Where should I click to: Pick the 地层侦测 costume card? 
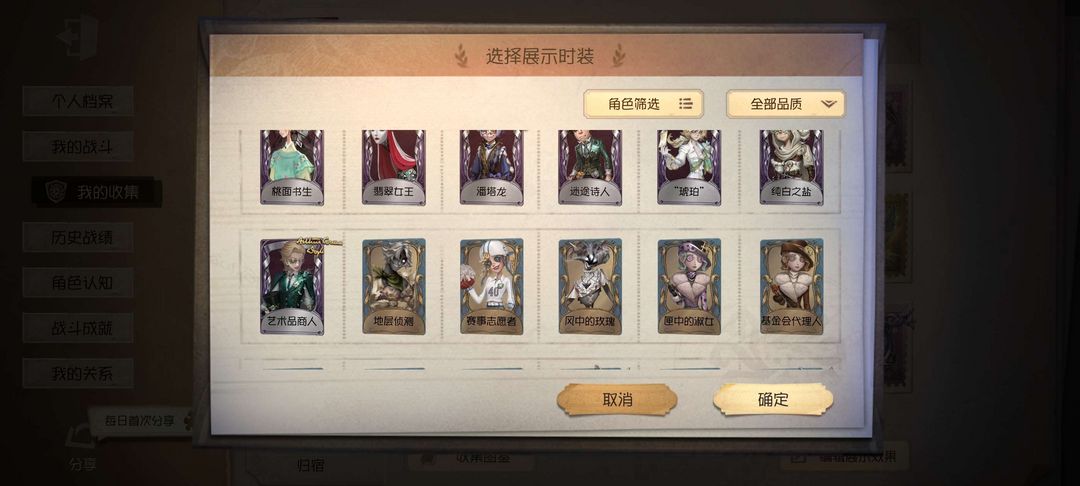point(394,286)
